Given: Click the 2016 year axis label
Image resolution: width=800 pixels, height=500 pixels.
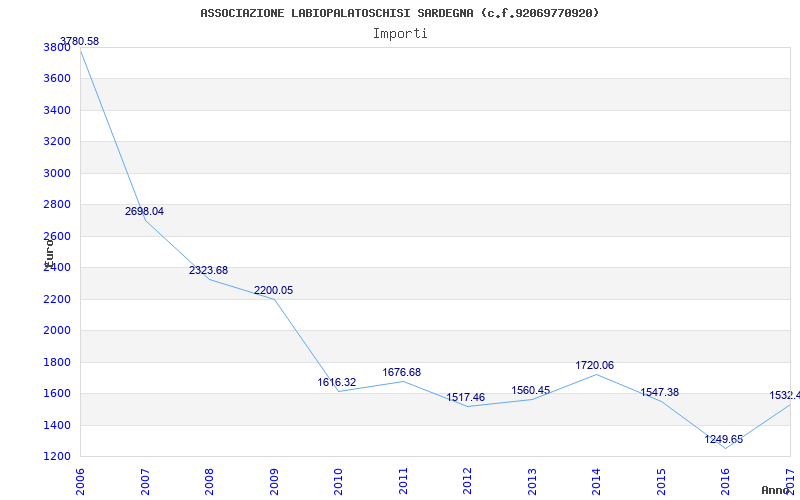Looking at the screenshot, I should (725, 479).
